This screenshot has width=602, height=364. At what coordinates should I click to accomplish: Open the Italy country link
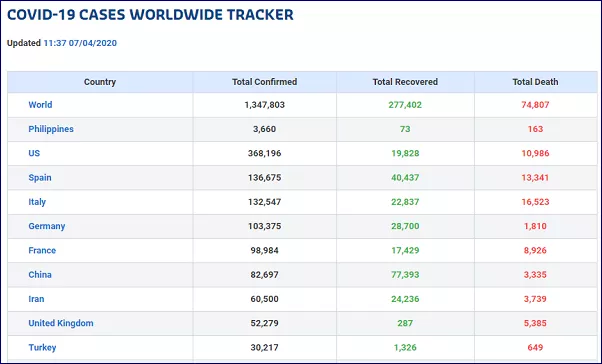37,202
